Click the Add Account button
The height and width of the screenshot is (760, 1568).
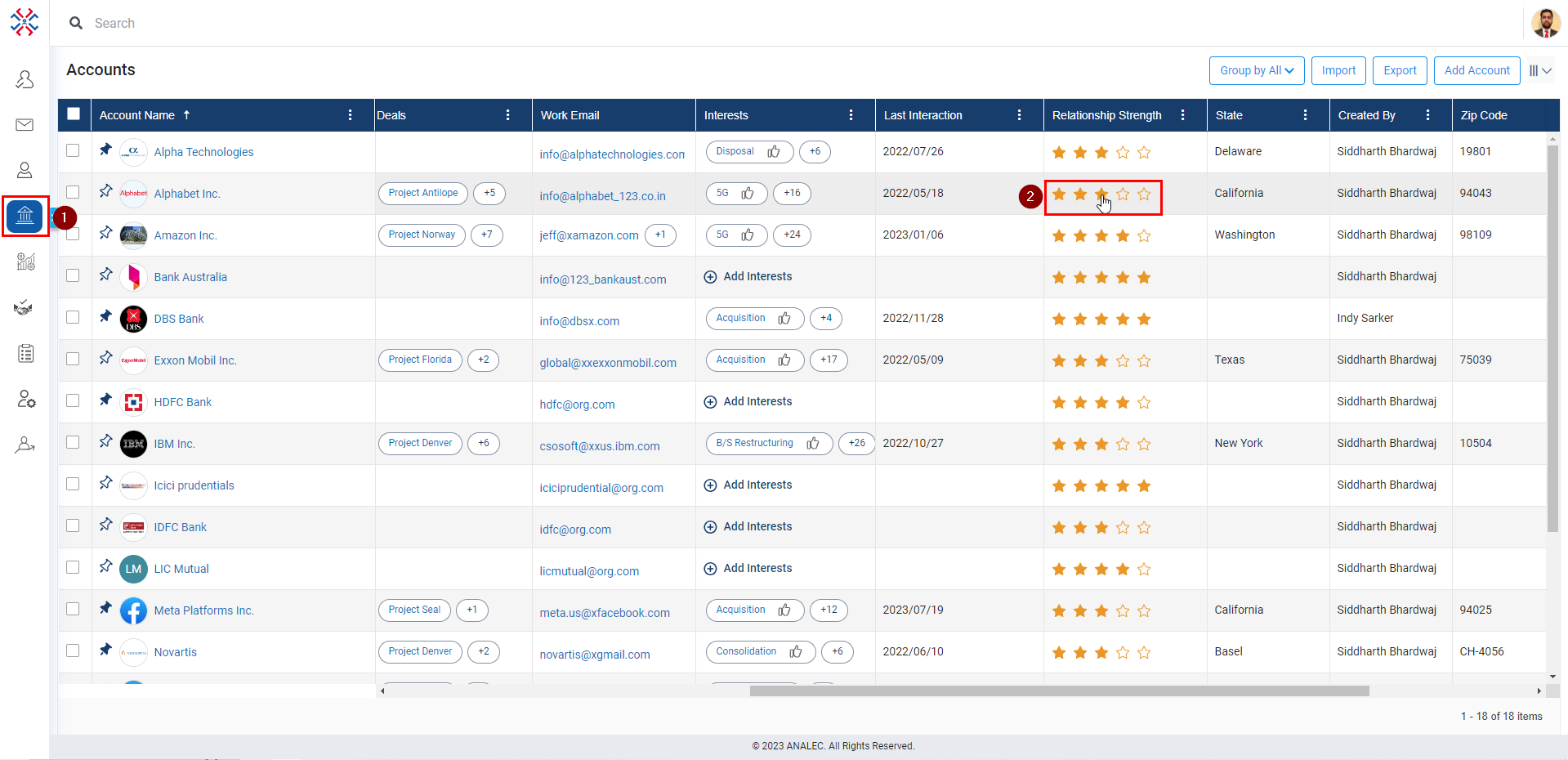pyautogui.click(x=1476, y=70)
